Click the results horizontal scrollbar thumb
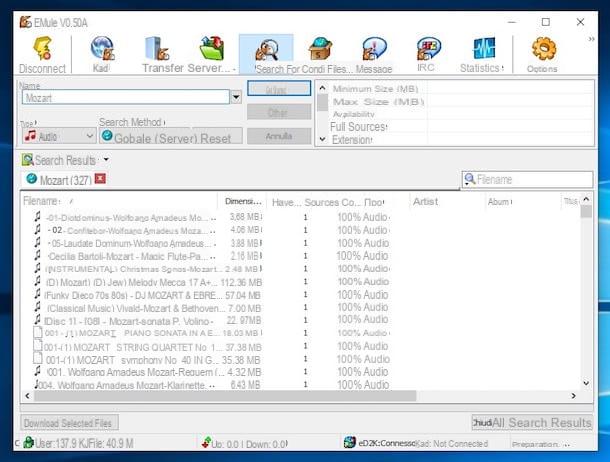Viewport: 610px width, 462px height. [x=225, y=396]
